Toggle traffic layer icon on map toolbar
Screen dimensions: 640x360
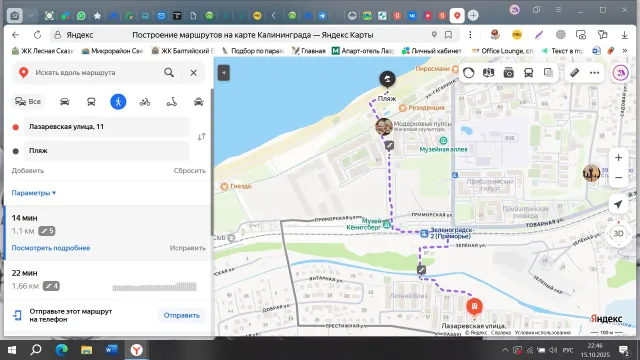469,73
